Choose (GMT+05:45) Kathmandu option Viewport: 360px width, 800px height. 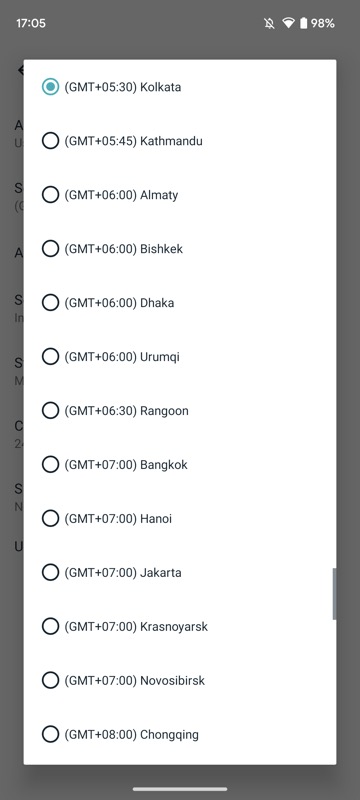tap(179, 141)
